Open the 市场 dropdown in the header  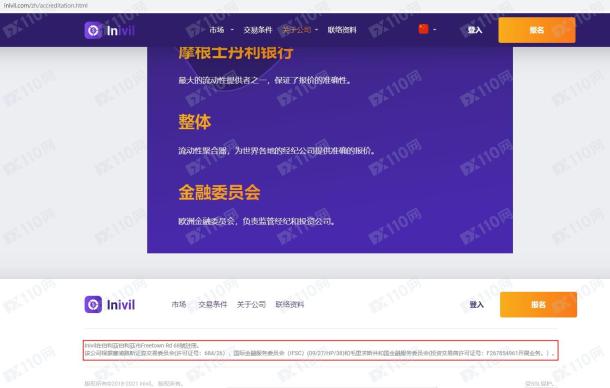(x=221, y=30)
